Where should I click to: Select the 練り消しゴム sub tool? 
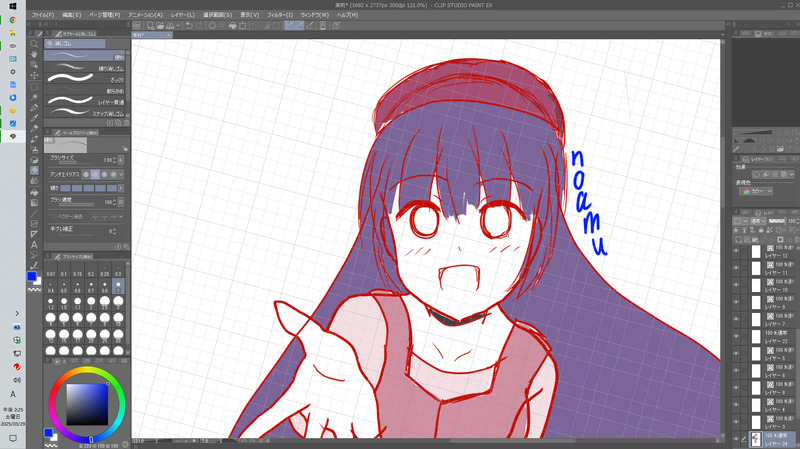[86, 68]
